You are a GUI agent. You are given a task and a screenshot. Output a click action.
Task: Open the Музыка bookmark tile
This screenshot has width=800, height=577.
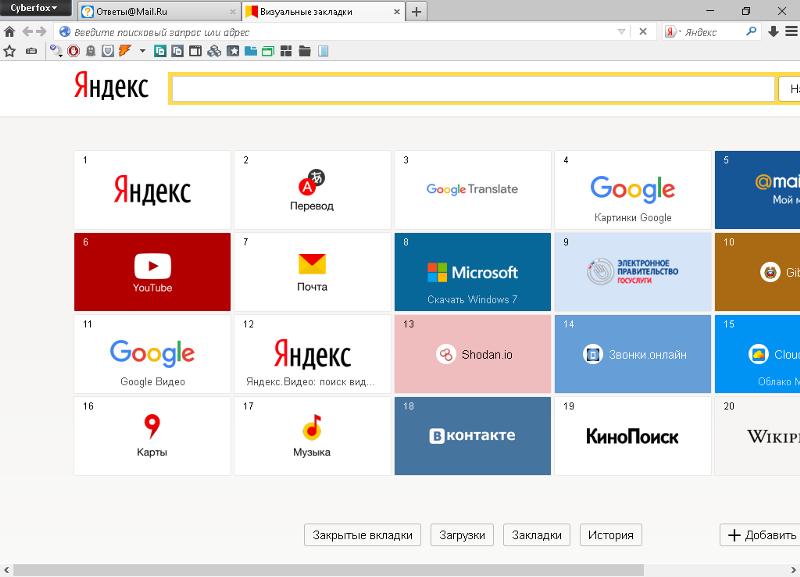click(x=312, y=436)
